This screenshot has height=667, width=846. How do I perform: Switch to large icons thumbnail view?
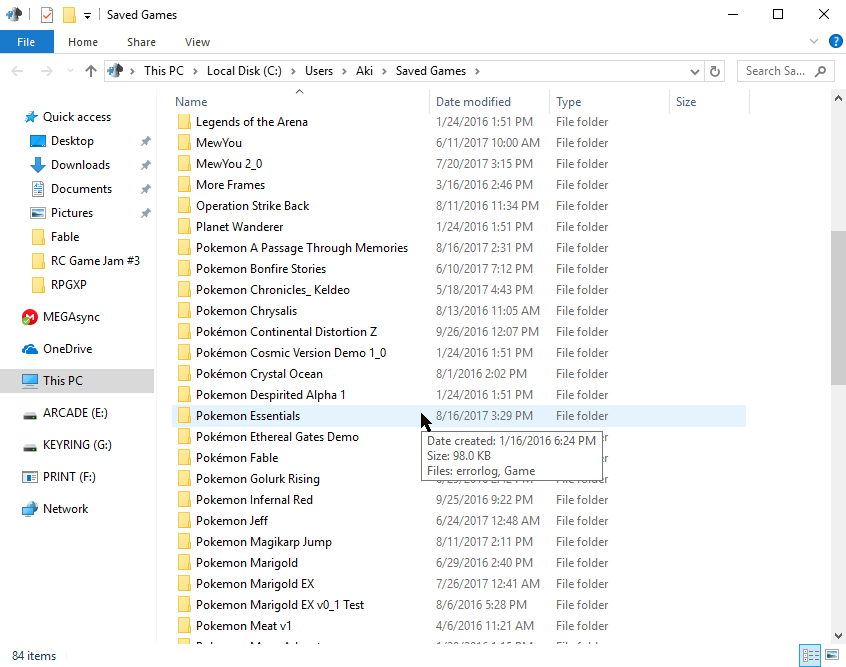(x=831, y=656)
